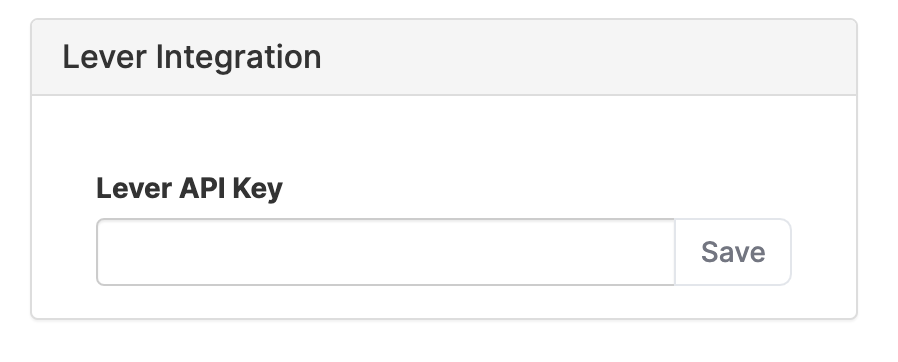Click the Lever API Key label

190,188
